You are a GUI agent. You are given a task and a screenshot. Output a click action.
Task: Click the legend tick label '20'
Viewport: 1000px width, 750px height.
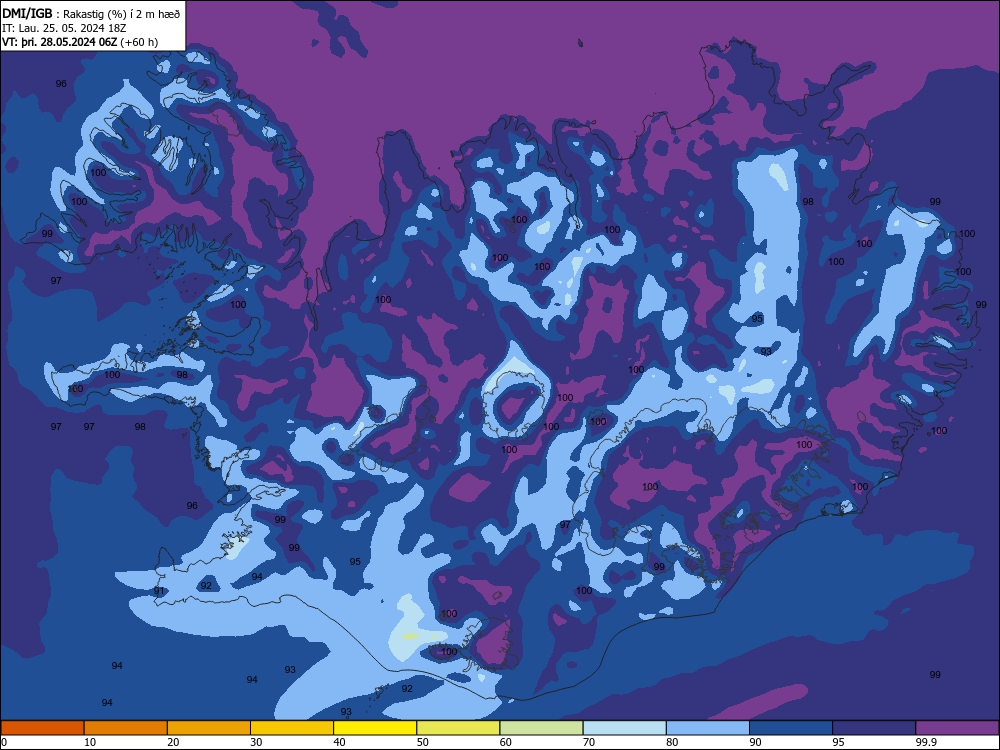click(173, 742)
